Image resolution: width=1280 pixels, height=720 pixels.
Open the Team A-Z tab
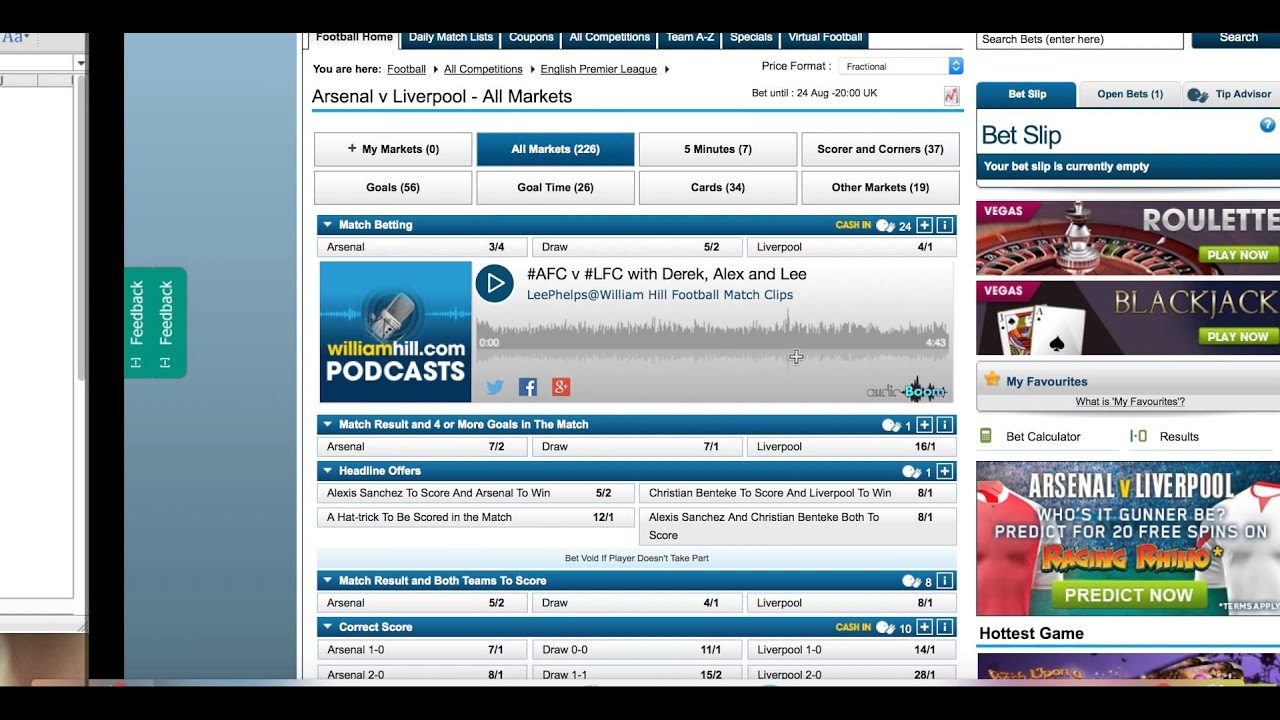pyautogui.click(x=690, y=37)
